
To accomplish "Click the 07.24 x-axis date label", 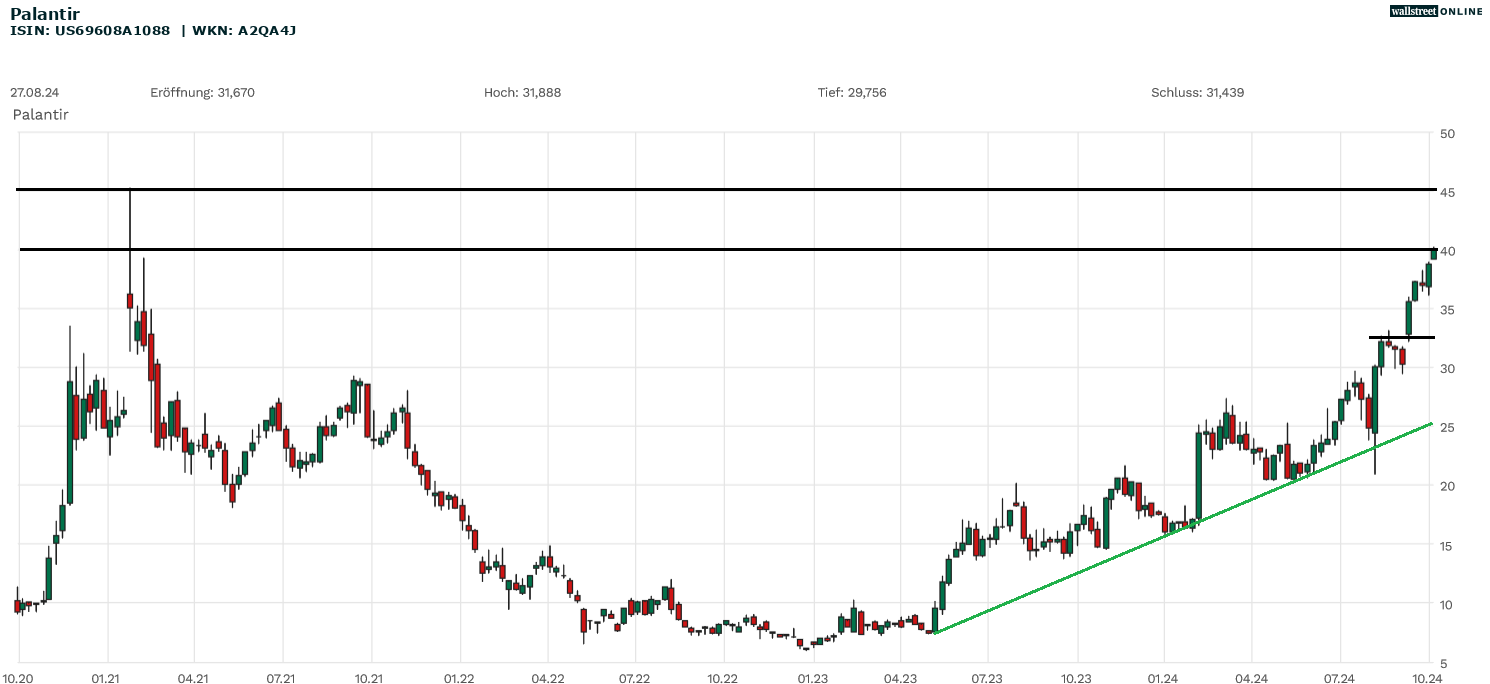I will [x=1339, y=677].
